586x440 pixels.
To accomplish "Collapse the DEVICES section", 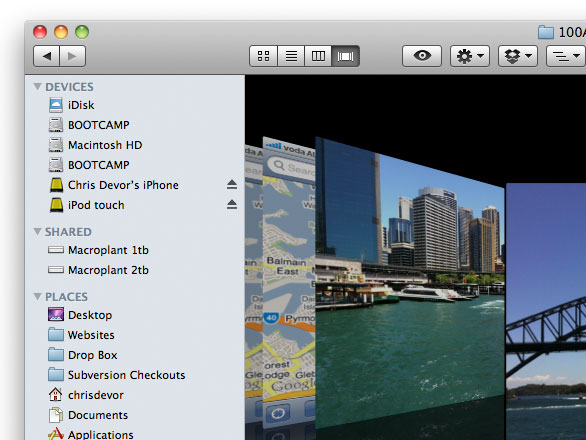I will (37, 87).
